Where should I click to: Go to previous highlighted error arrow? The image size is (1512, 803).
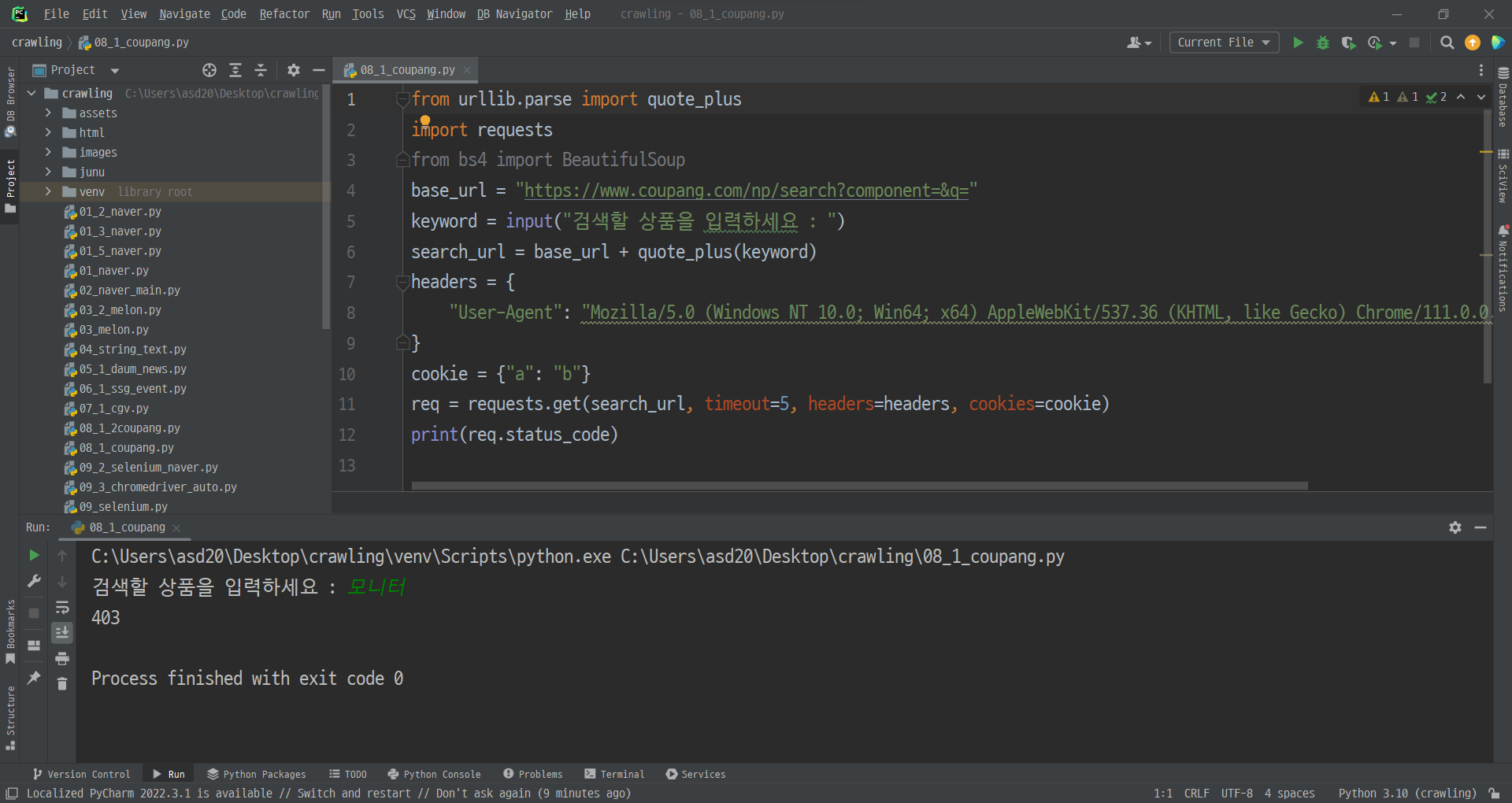click(x=1461, y=97)
